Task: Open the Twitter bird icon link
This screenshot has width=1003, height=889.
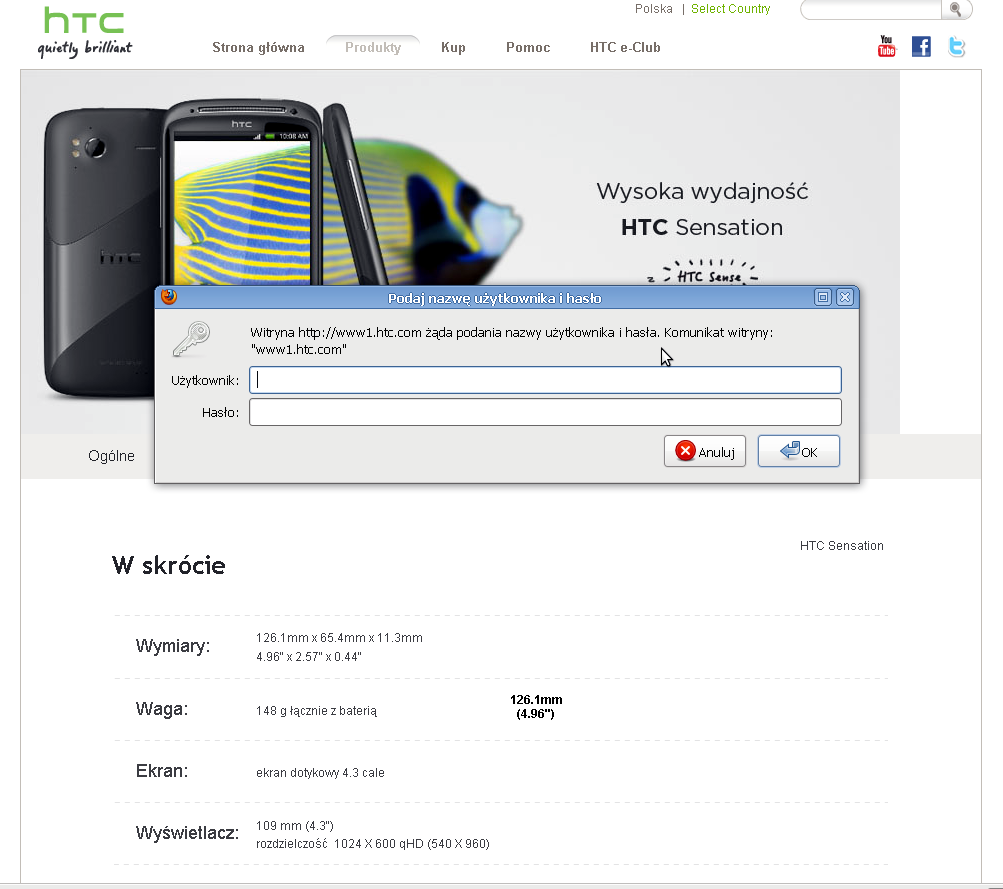Action: [x=956, y=46]
